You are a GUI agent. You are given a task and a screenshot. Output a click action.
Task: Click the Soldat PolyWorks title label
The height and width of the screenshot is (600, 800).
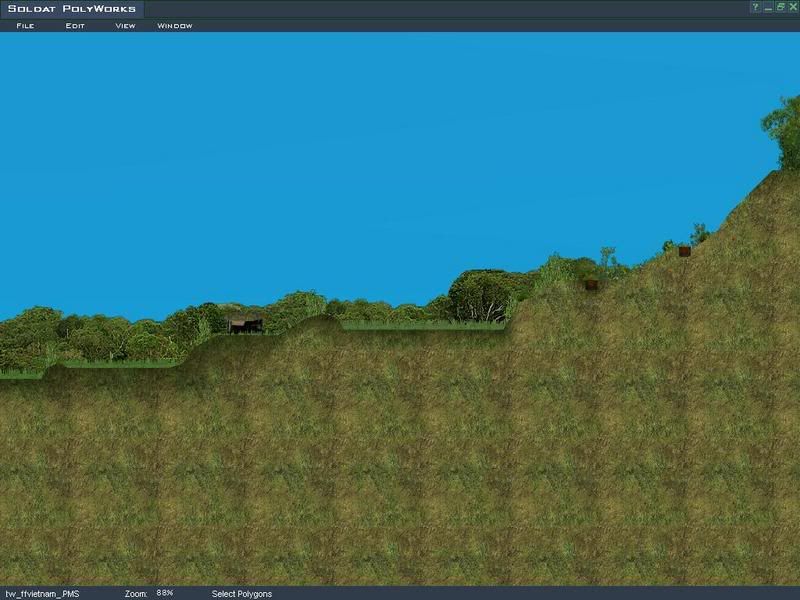[x=72, y=9]
